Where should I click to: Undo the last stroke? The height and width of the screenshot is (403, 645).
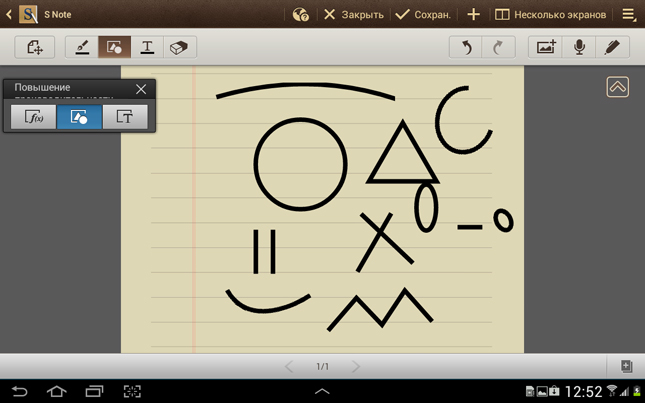coord(466,47)
